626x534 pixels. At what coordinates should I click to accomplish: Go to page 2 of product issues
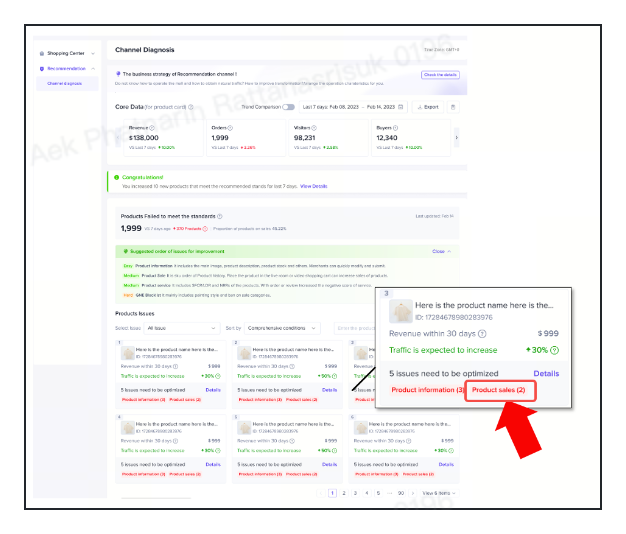point(344,493)
